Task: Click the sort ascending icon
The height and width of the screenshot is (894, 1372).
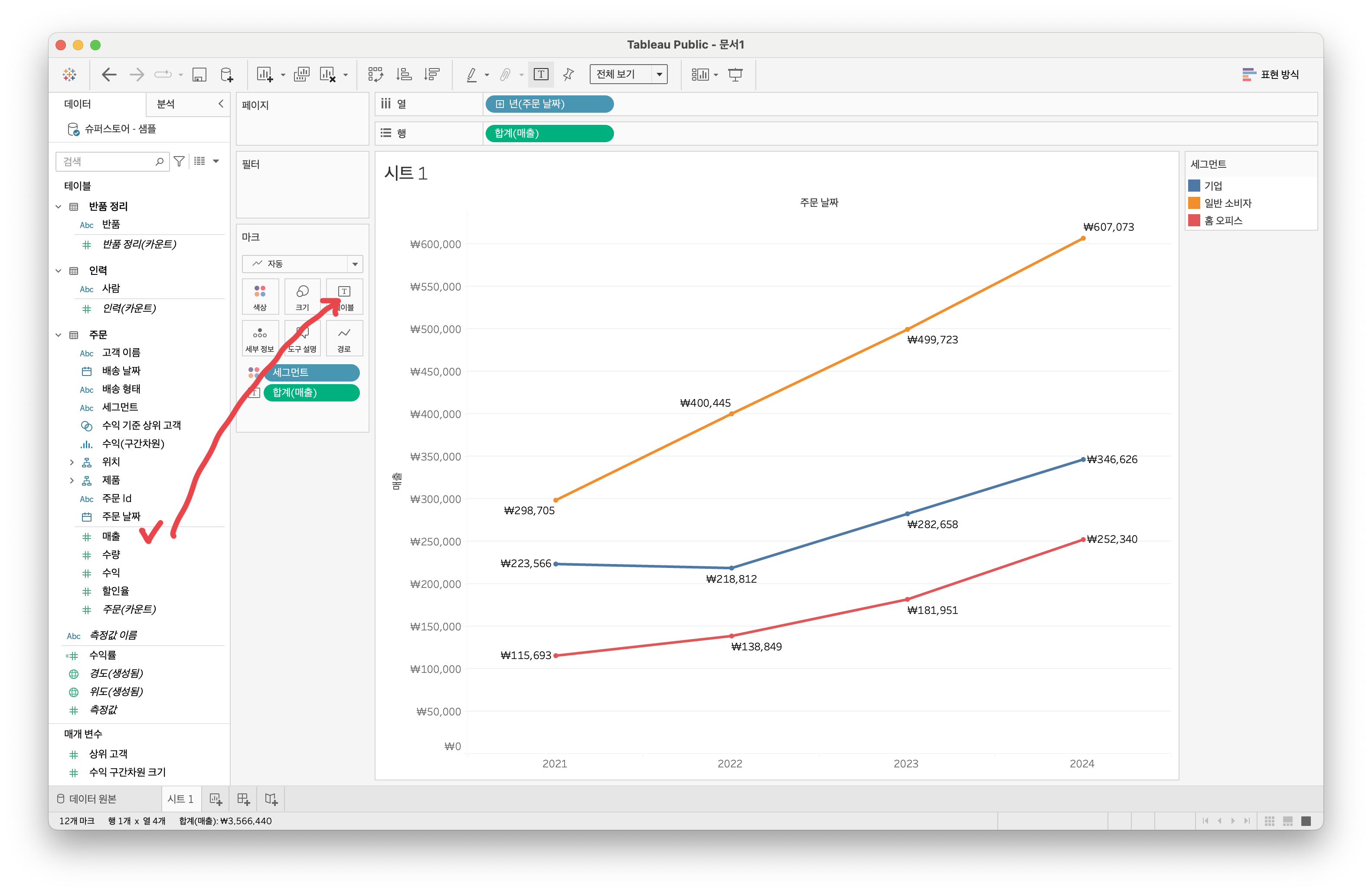Action: click(404, 75)
